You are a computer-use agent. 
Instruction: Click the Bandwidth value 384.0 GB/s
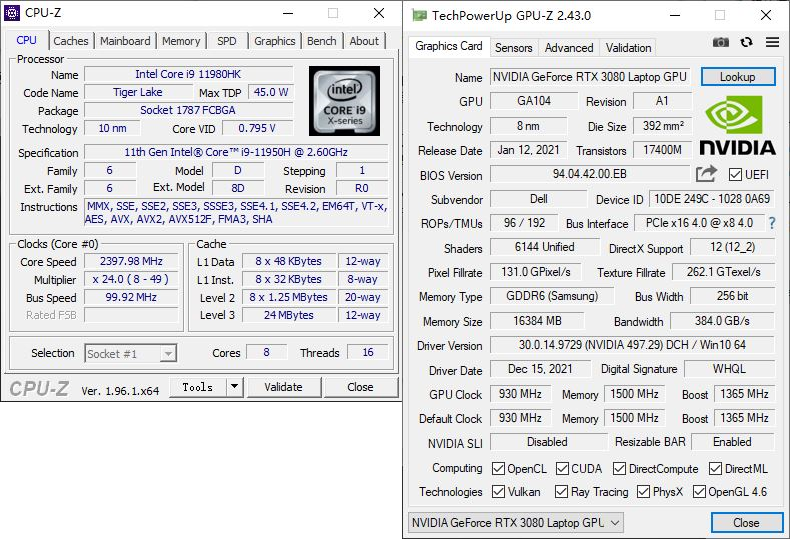coord(722,321)
